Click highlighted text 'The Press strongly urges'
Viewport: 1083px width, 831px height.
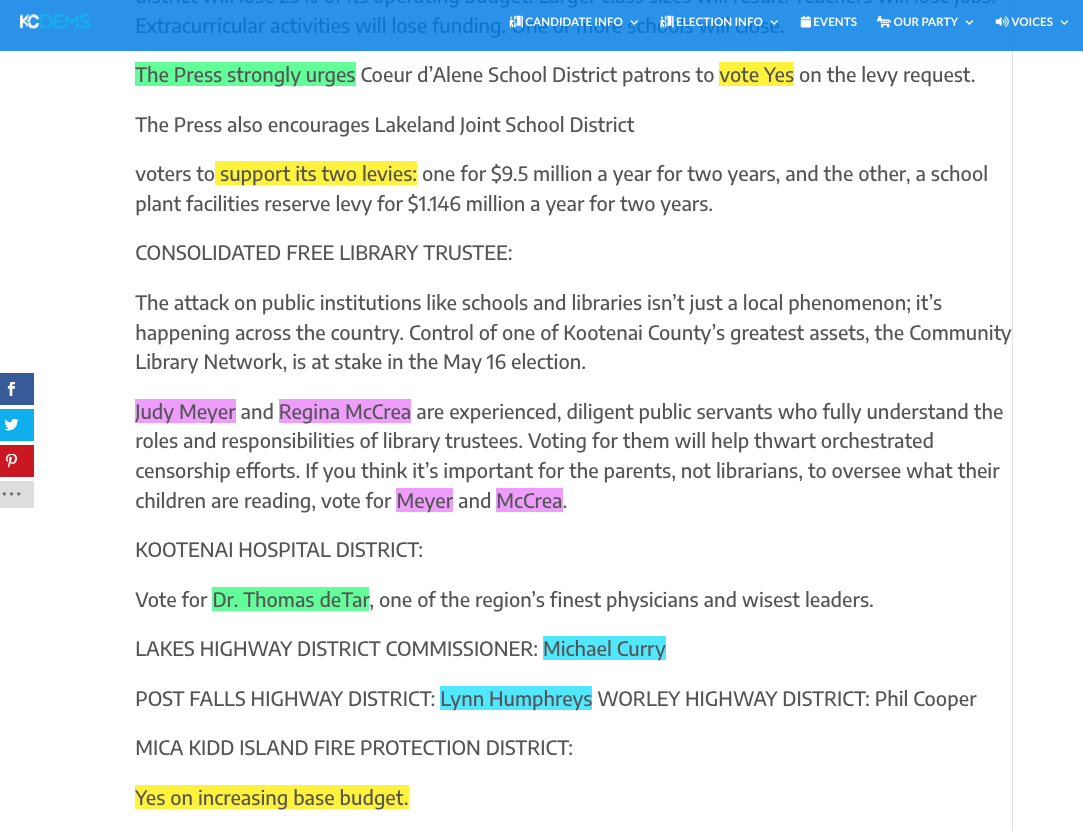(x=245, y=75)
